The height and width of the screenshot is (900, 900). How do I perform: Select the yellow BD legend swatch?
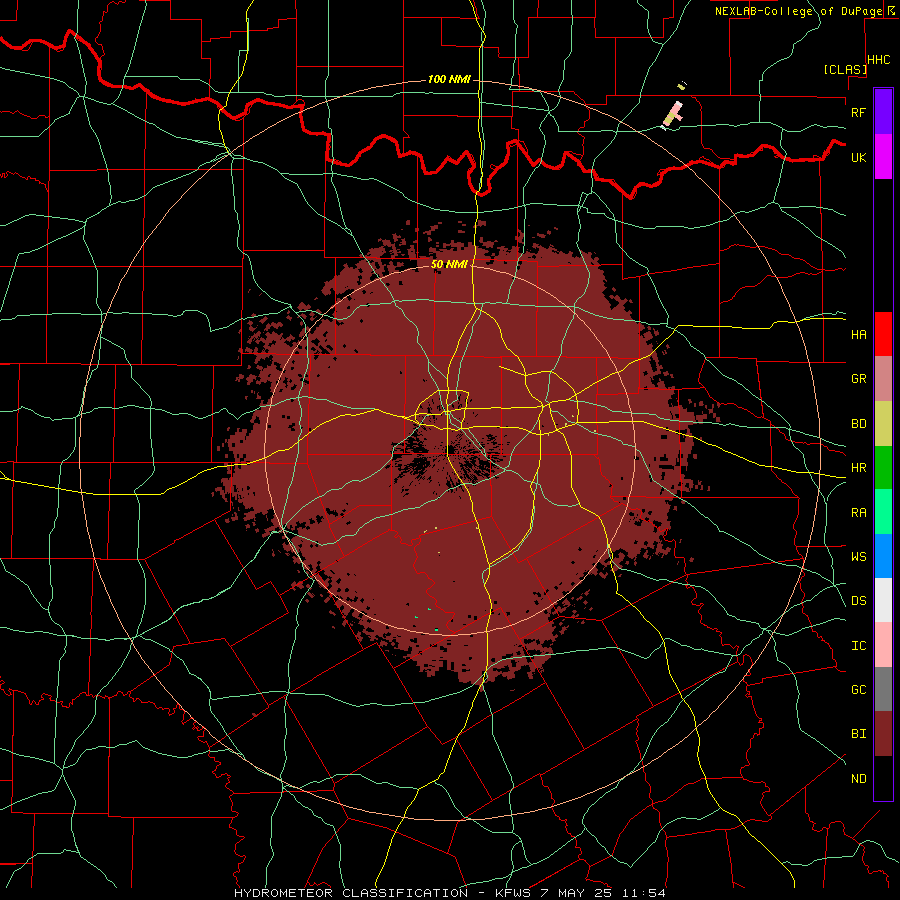point(883,423)
